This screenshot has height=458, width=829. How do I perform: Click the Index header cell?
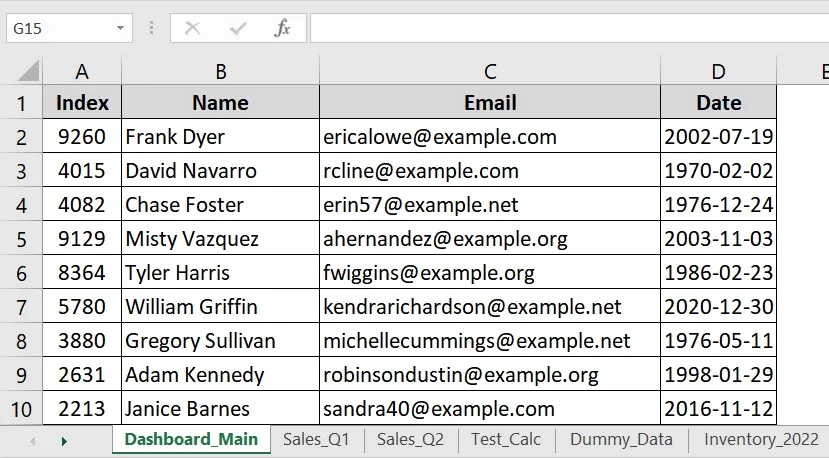(82, 103)
